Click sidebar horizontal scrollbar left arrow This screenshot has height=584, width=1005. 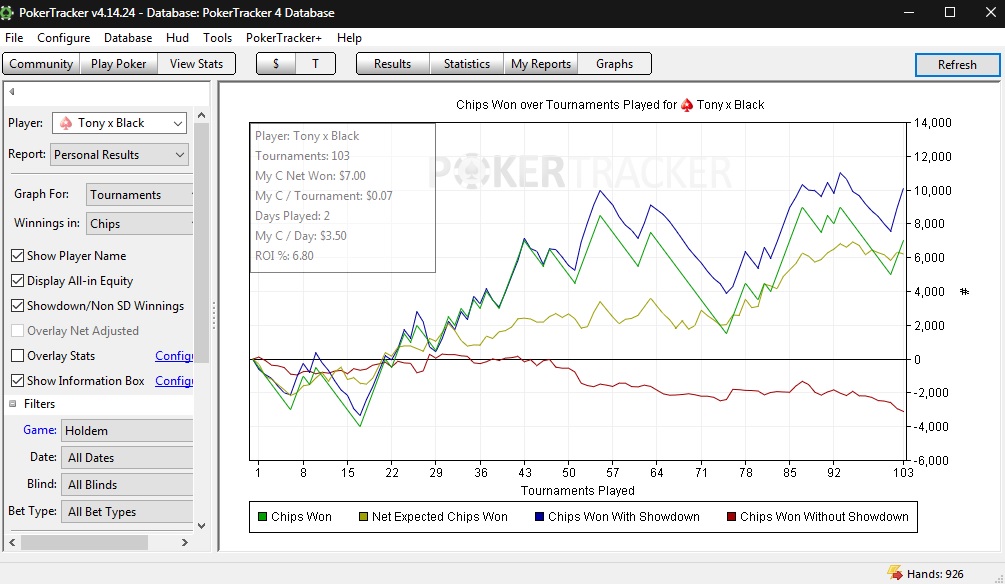click(12, 542)
